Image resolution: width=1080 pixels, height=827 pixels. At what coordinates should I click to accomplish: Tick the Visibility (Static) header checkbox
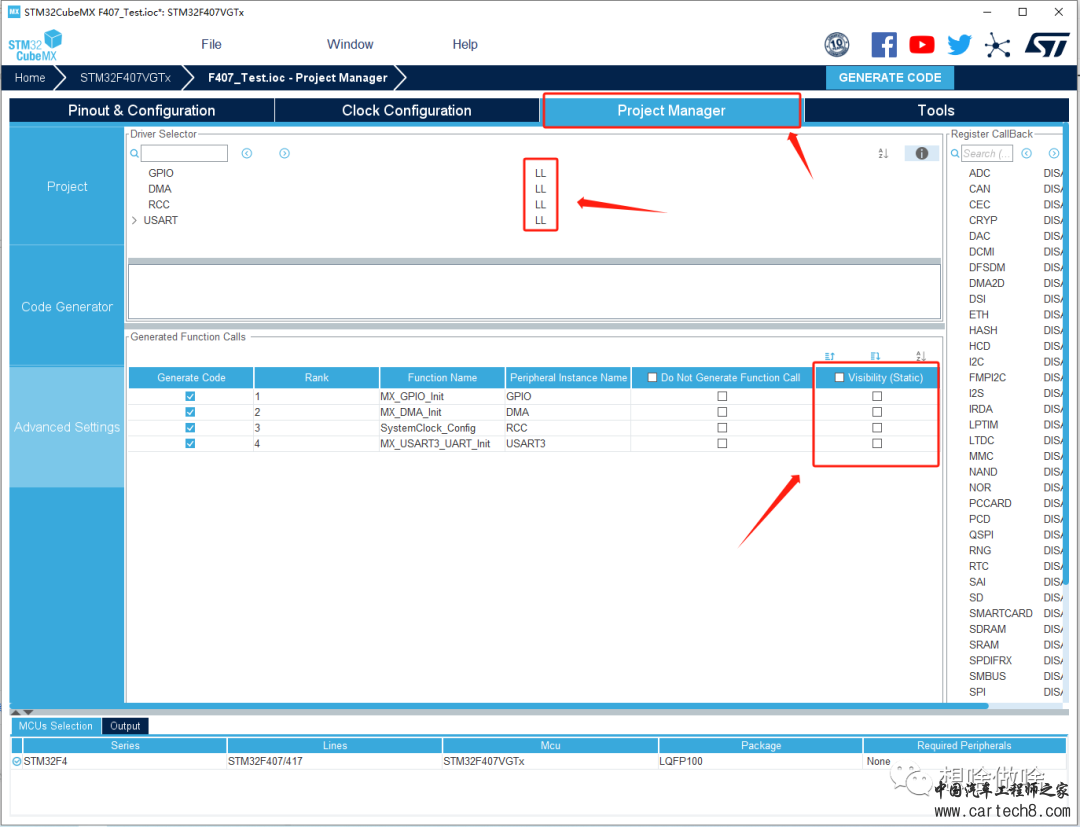click(x=839, y=377)
